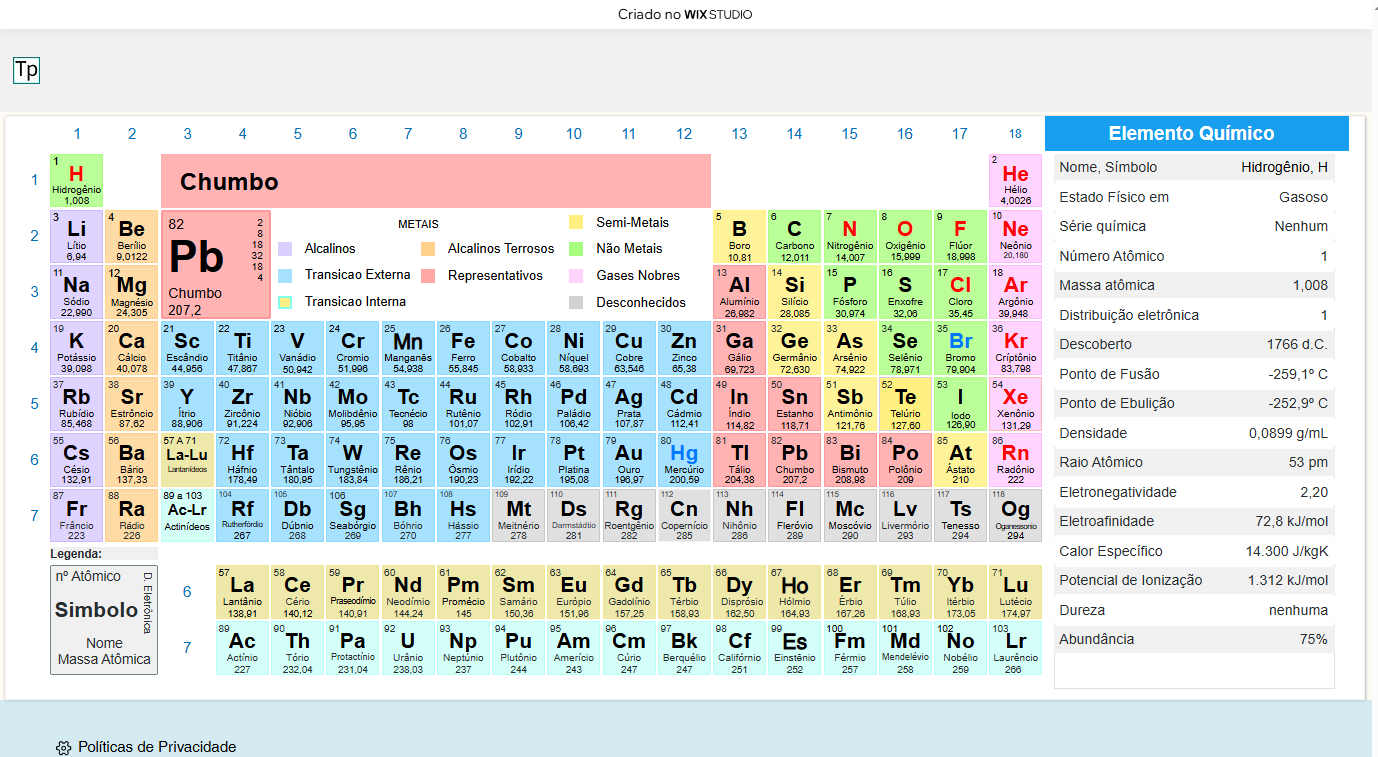Viewport: 1378px width, 757px height.
Task: Select the Gold (Au) element tile
Action: [629, 460]
